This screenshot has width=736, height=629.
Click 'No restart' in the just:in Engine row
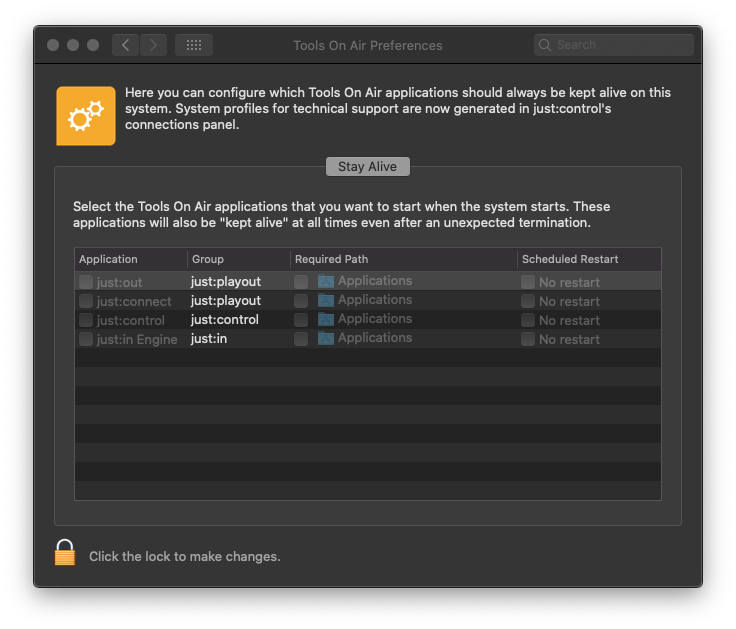coord(569,339)
